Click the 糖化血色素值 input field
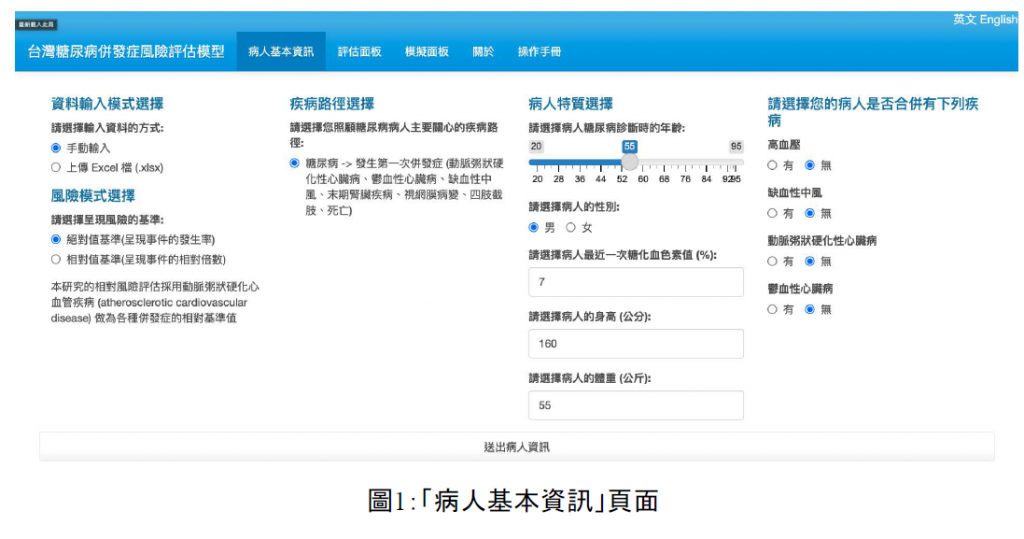Screen dimensions: 1024x539 [x=636, y=282]
